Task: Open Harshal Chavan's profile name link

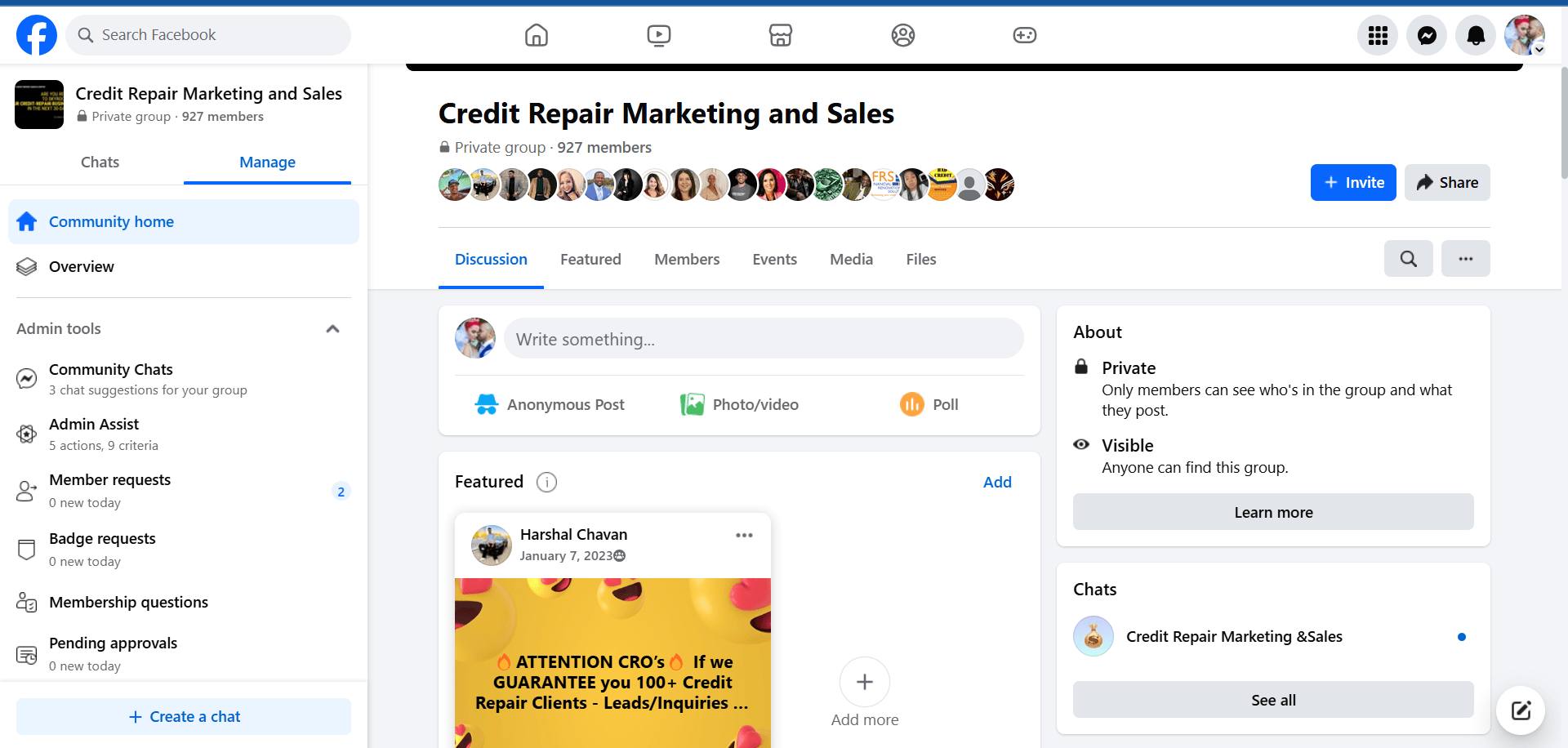Action: coord(573,535)
